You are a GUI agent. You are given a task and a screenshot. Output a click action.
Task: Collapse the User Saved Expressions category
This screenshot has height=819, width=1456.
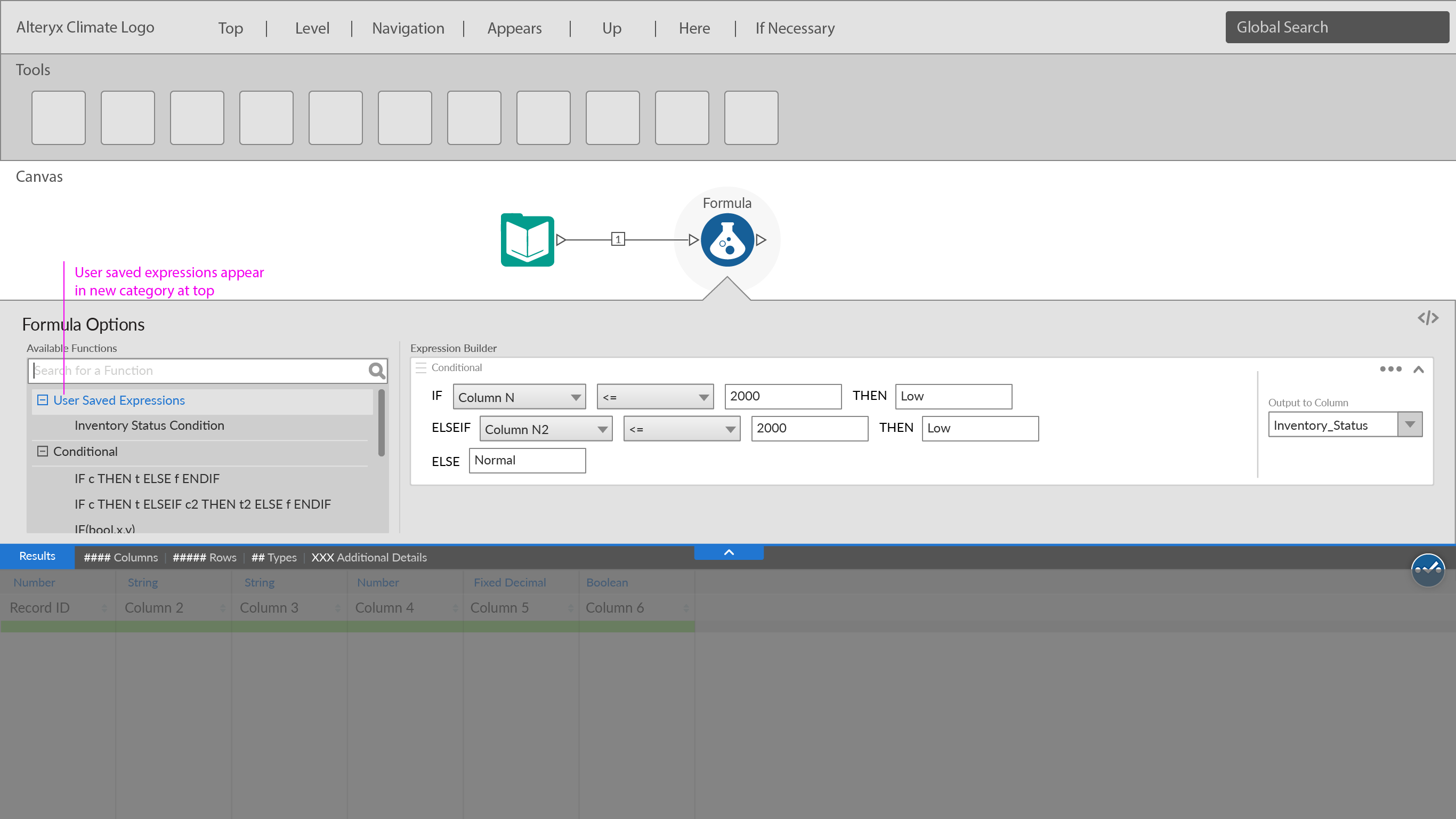(43, 400)
